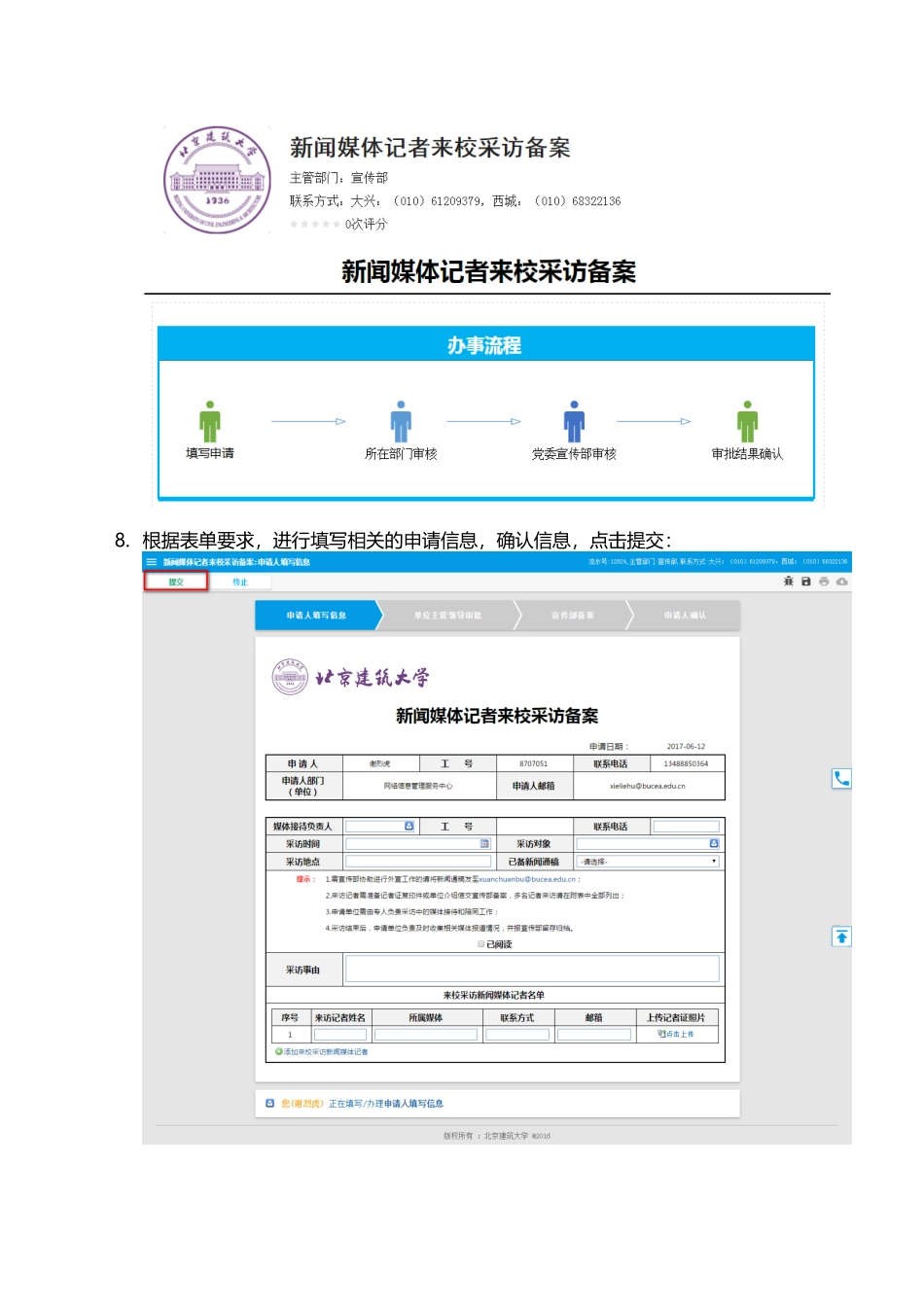Select the 申请人确认 step tab
This screenshot has height=1307, width=924.
685,616
